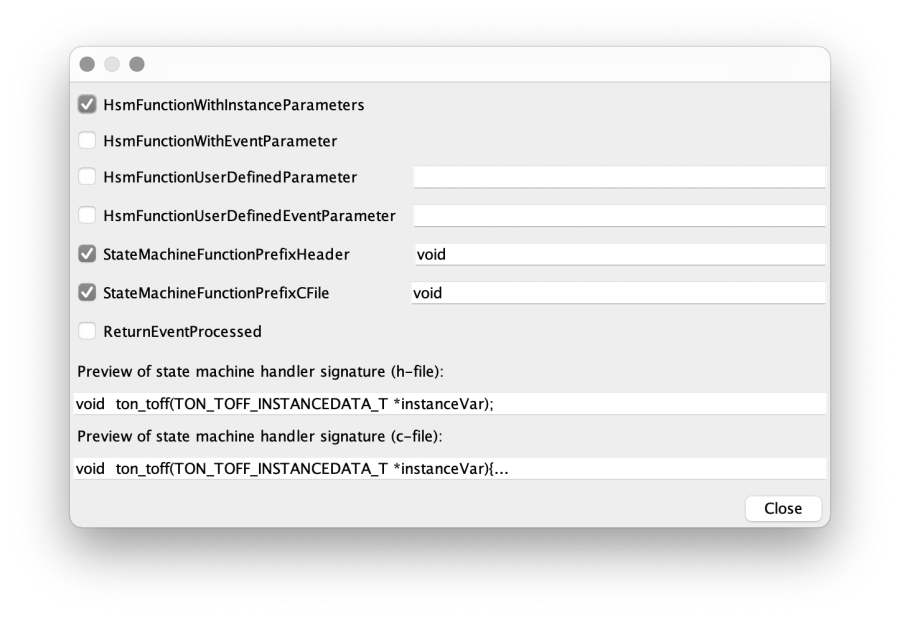The width and height of the screenshot is (900, 619).
Task: Disable StateMachineFunctionPrefixHeader checkbox
Action: coord(87,254)
